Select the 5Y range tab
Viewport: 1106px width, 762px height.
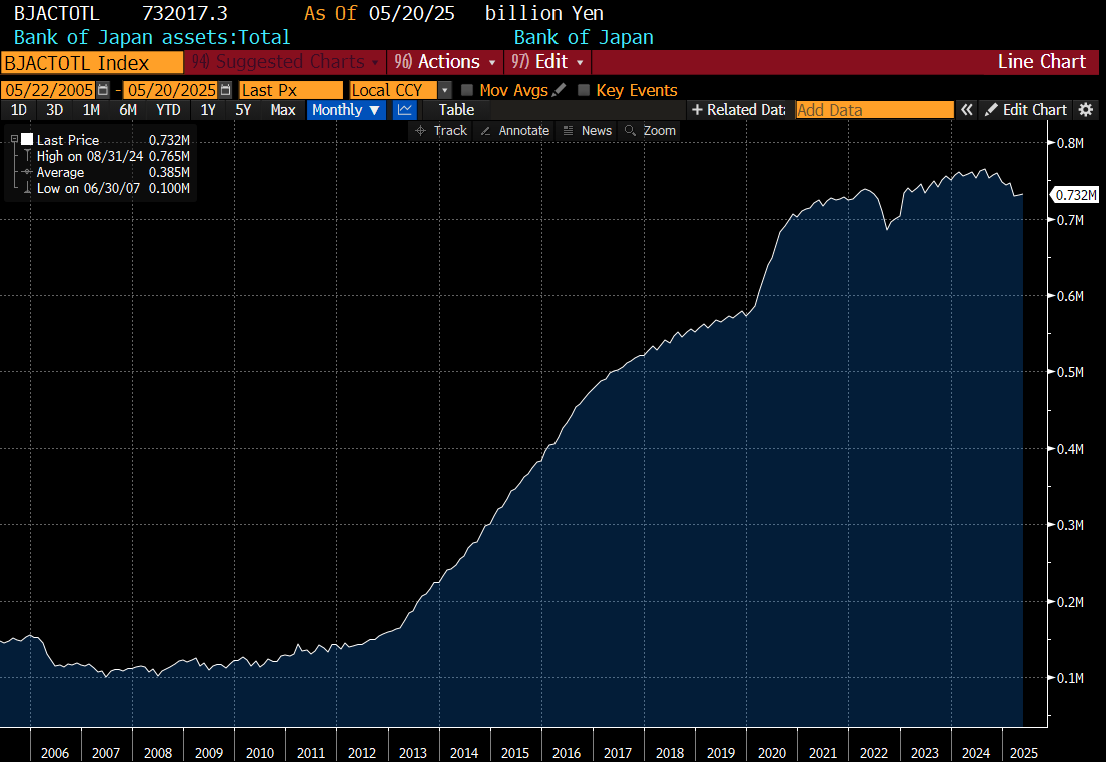tap(243, 109)
